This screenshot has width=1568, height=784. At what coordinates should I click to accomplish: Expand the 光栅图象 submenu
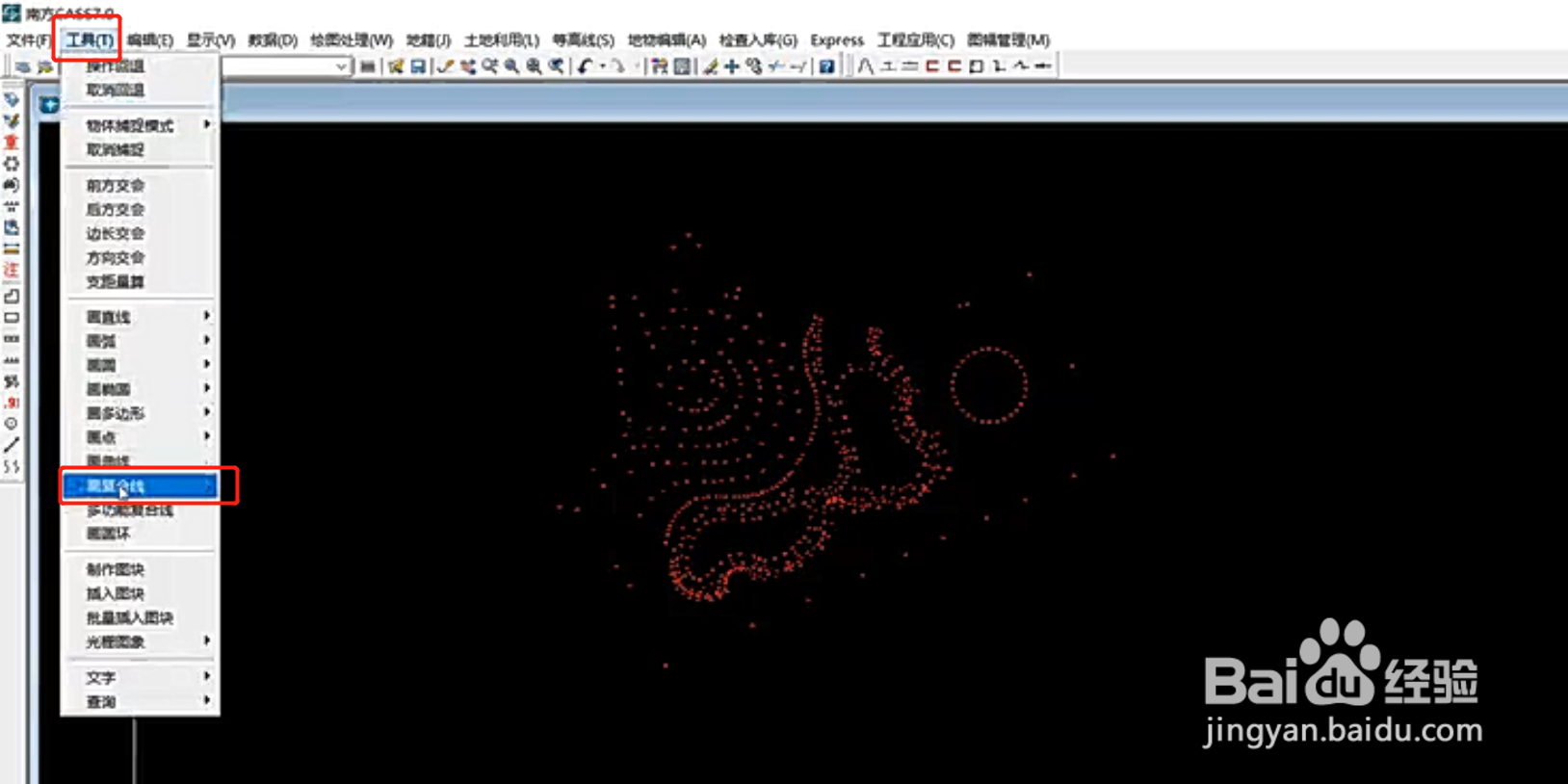coord(141,642)
